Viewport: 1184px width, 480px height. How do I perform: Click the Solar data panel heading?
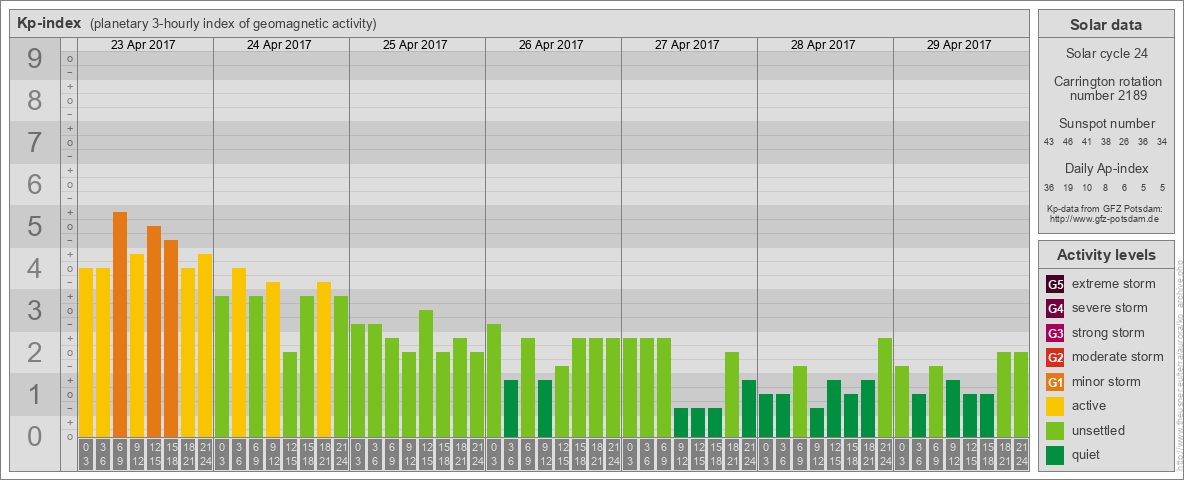(x=1105, y=25)
